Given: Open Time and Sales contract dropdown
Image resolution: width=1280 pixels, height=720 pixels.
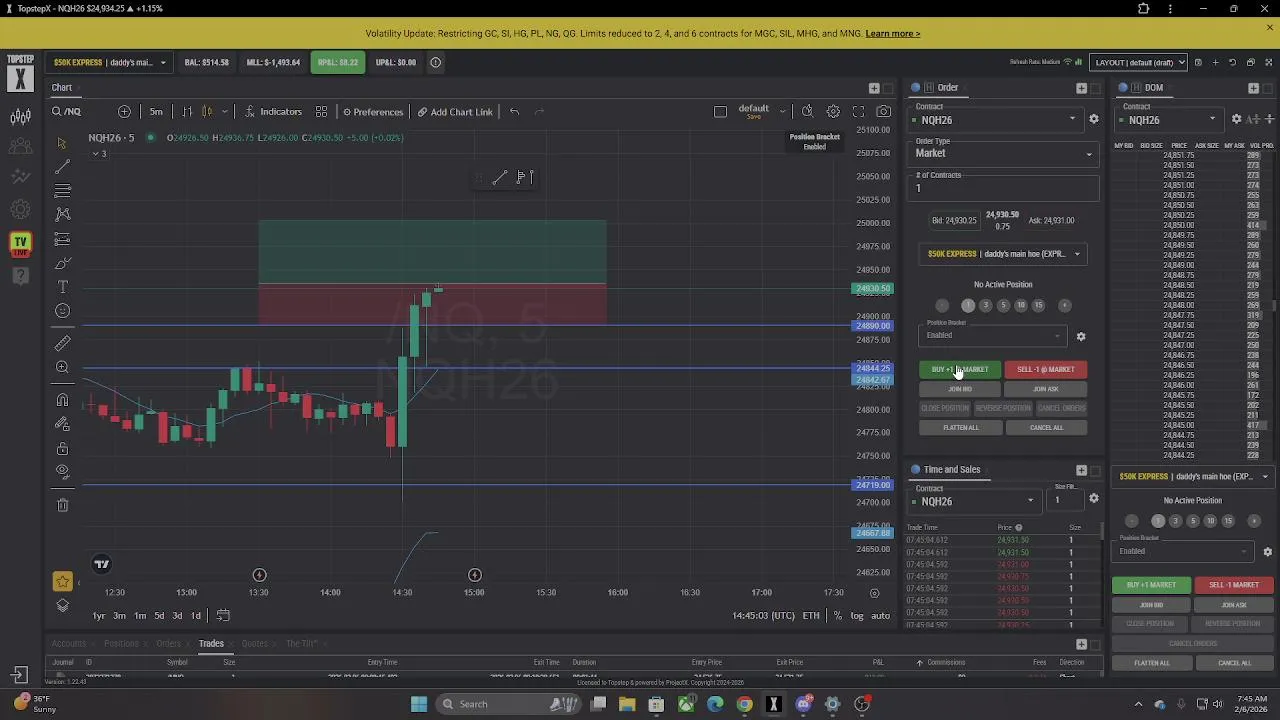Looking at the screenshot, I should pyautogui.click(x=973, y=501).
